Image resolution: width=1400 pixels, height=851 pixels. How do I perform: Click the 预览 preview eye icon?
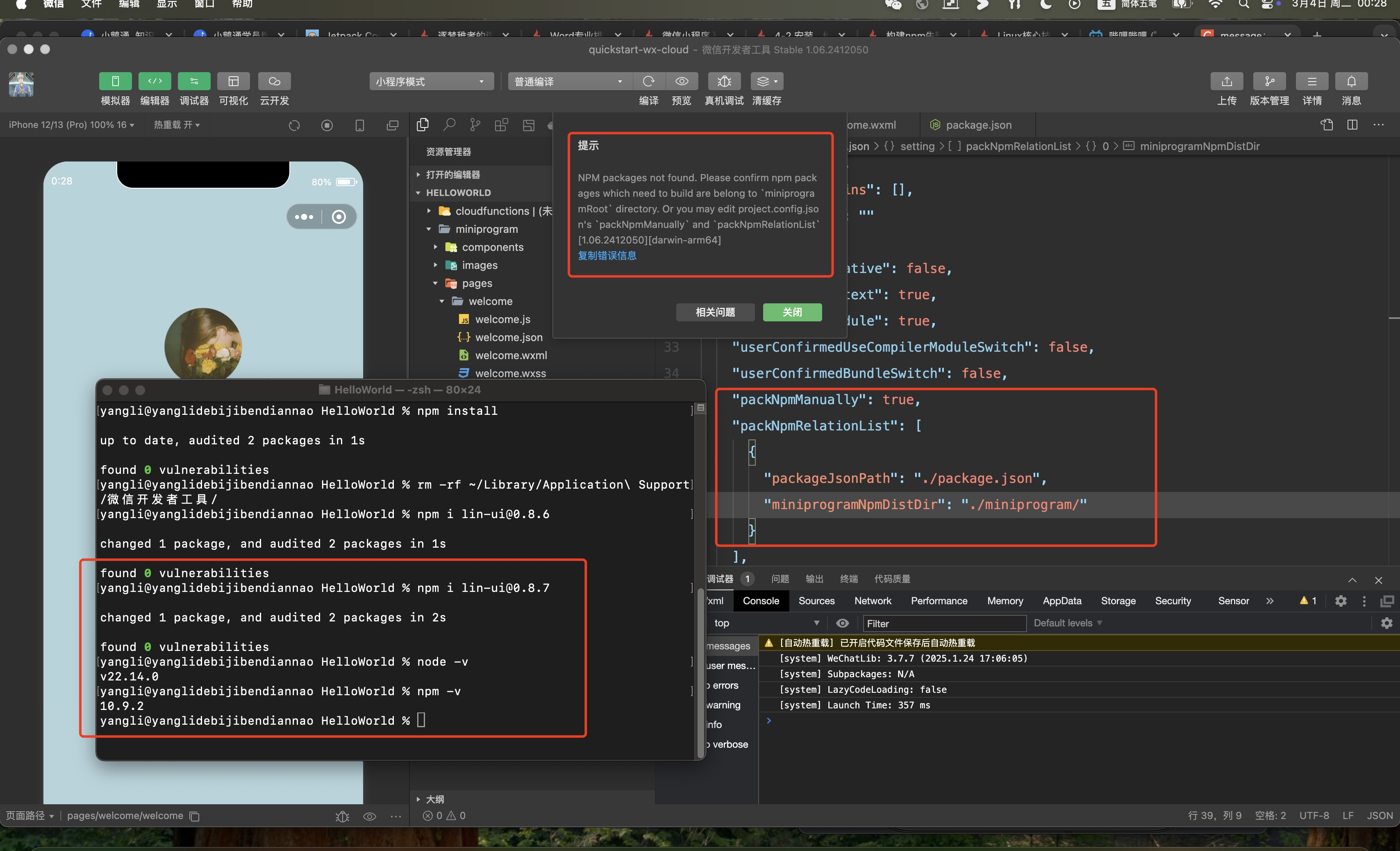[682, 81]
